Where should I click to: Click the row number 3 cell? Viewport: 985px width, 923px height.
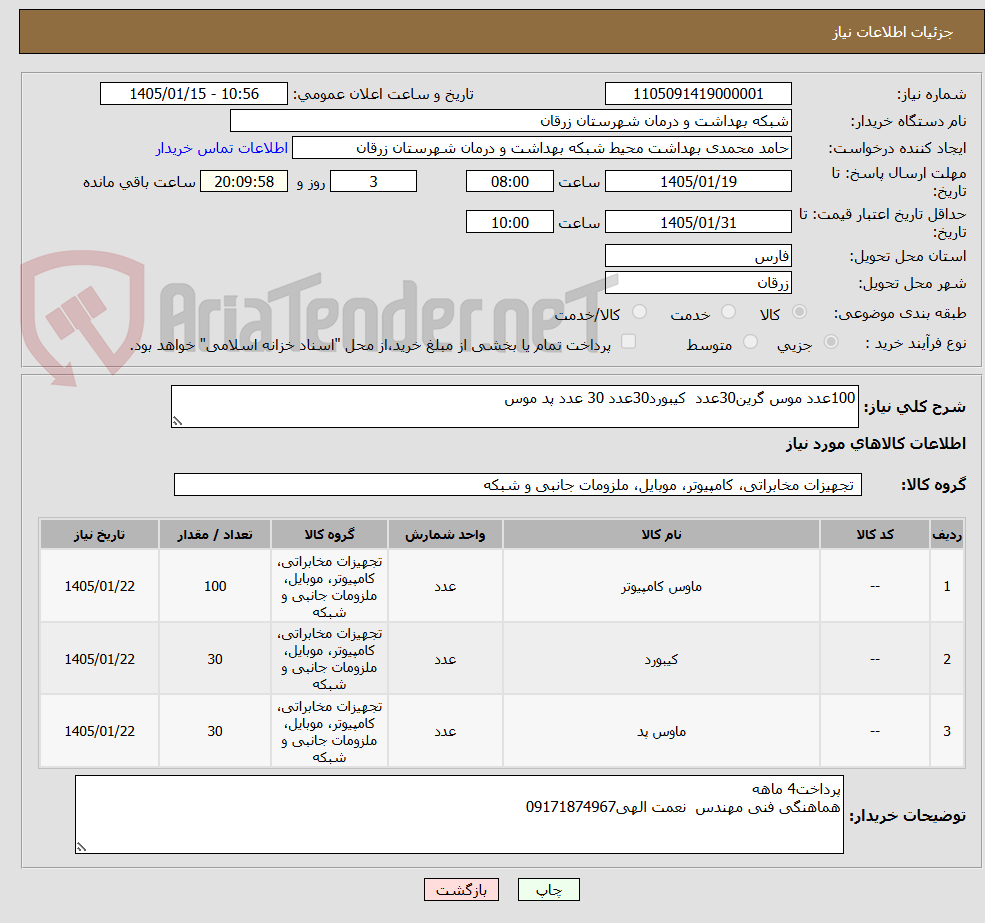[947, 731]
